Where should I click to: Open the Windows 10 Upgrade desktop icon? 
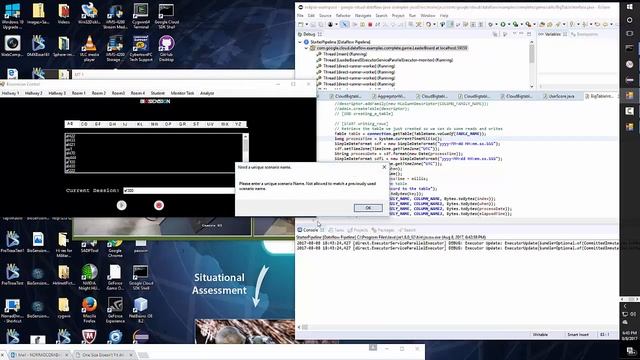pos(12,16)
